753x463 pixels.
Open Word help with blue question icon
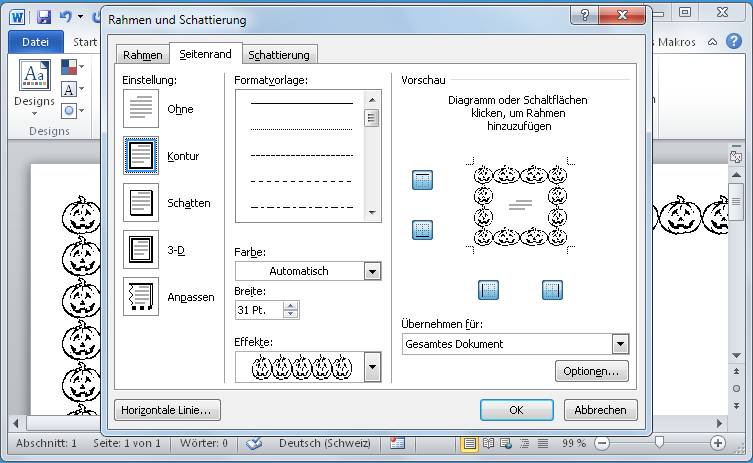pos(733,41)
